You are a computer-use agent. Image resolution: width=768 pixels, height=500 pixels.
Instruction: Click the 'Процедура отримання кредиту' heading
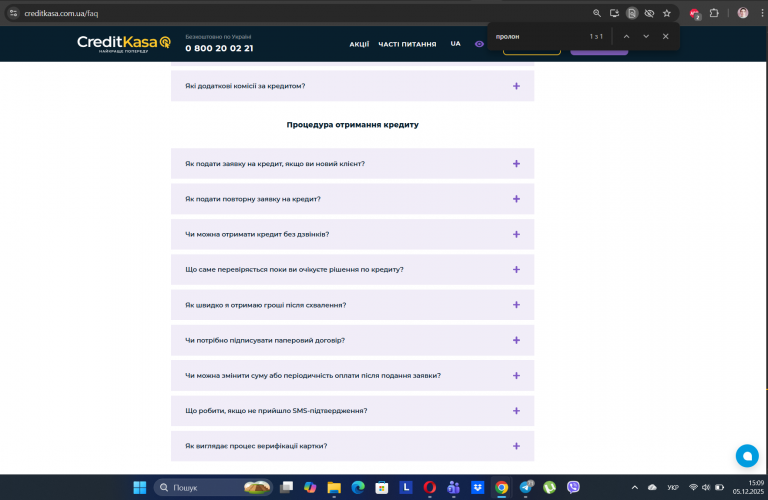352,124
